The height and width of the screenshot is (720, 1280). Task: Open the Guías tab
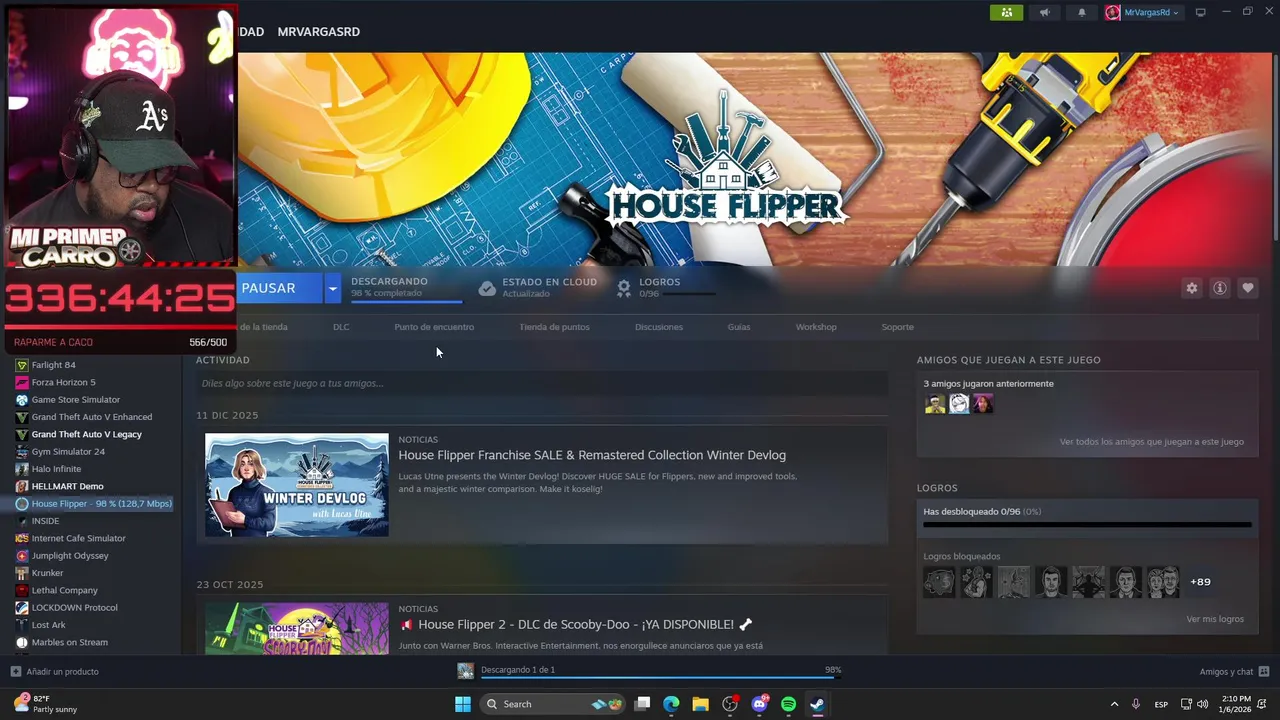pyautogui.click(x=739, y=327)
